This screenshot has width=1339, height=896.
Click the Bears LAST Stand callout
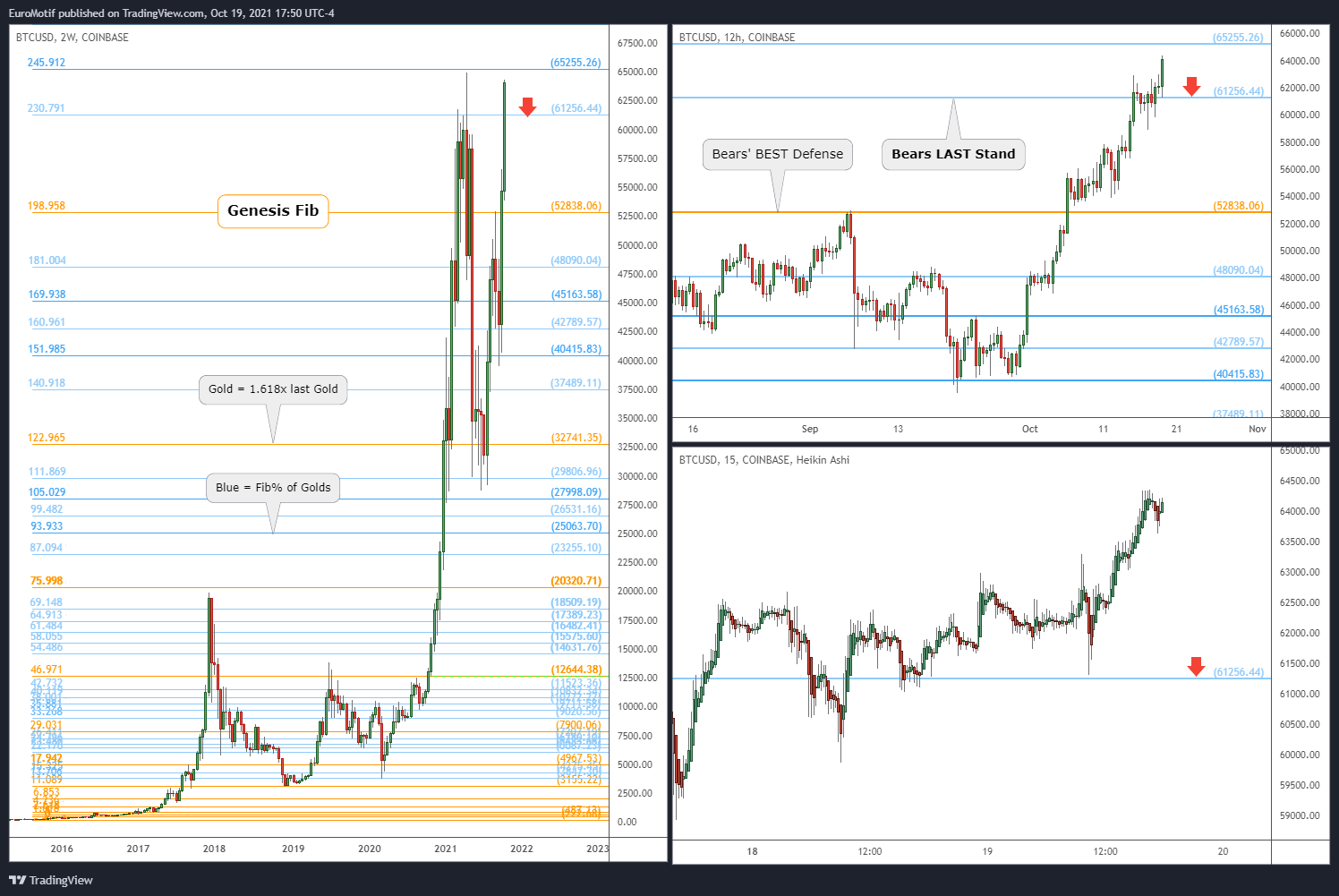953,154
